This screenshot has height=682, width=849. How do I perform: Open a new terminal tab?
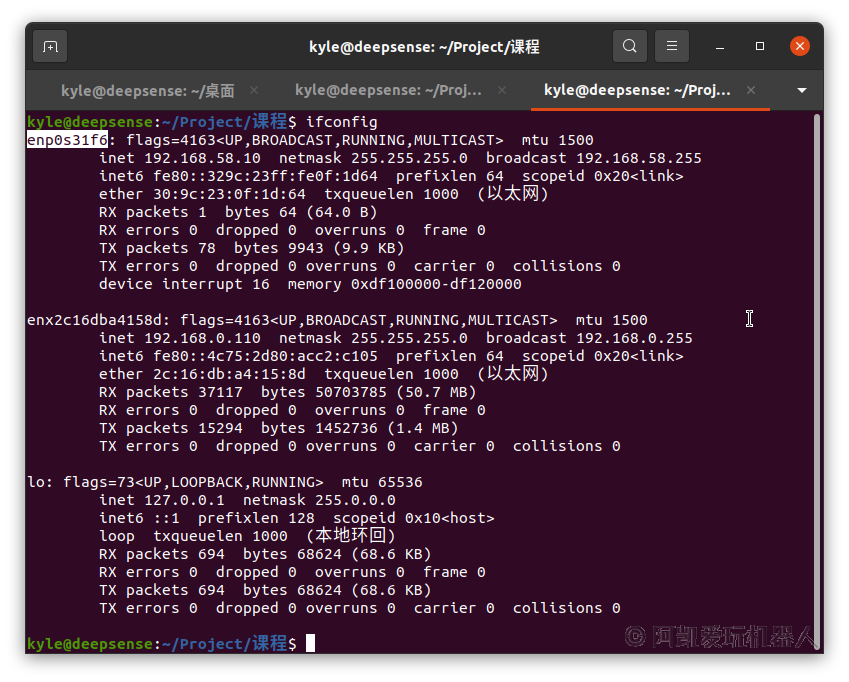click(x=50, y=46)
